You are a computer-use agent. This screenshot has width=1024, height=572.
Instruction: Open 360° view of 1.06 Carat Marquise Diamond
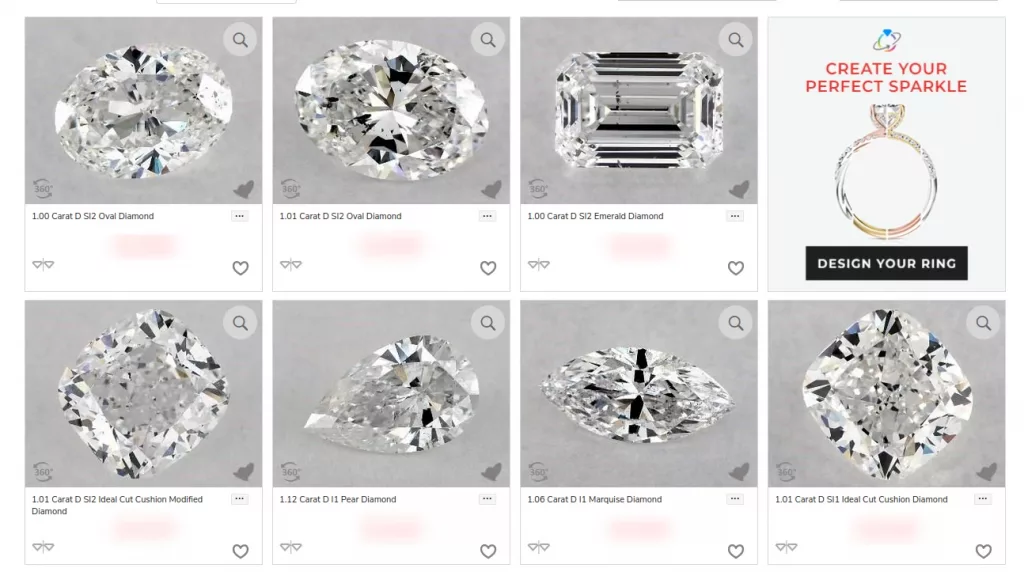[x=538, y=471]
